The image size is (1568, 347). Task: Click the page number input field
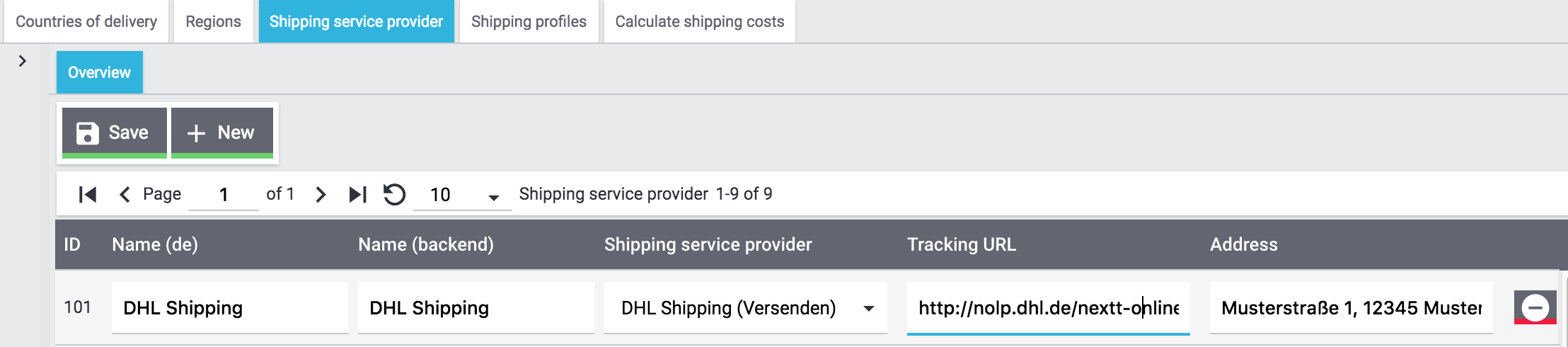pyautogui.click(x=224, y=195)
